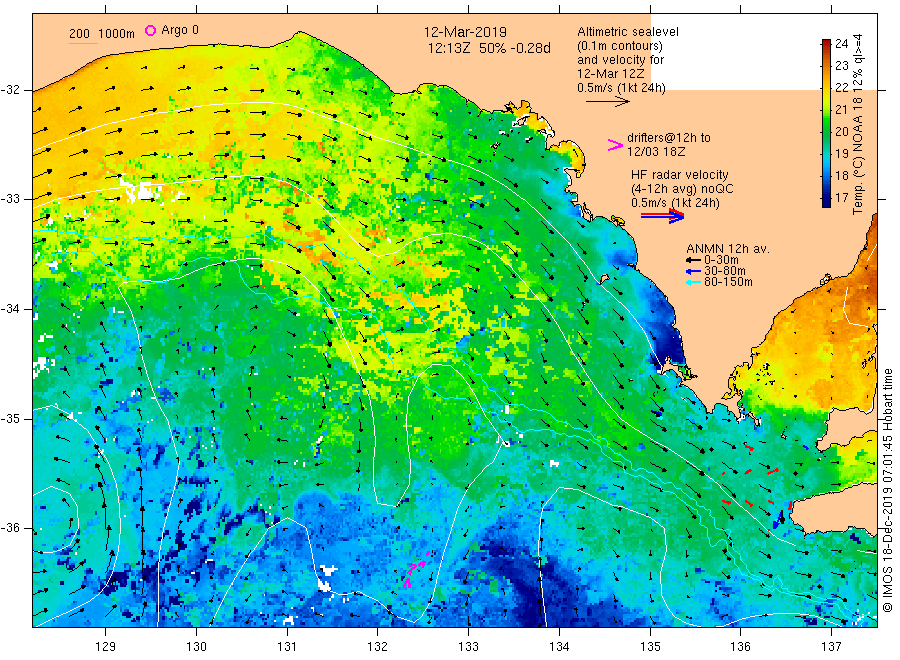Click the 'Altimetric sealevel' label
Screen dimensions: 900x660
628,32
